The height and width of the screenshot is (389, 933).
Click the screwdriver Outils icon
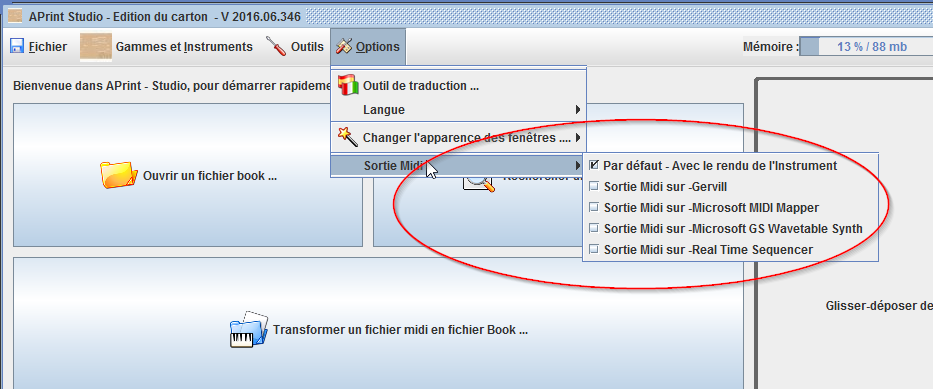coord(276,46)
